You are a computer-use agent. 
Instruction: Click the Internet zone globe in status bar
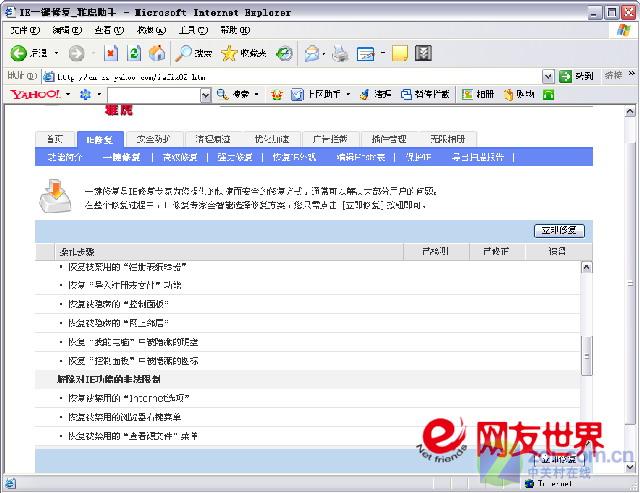coord(529,484)
